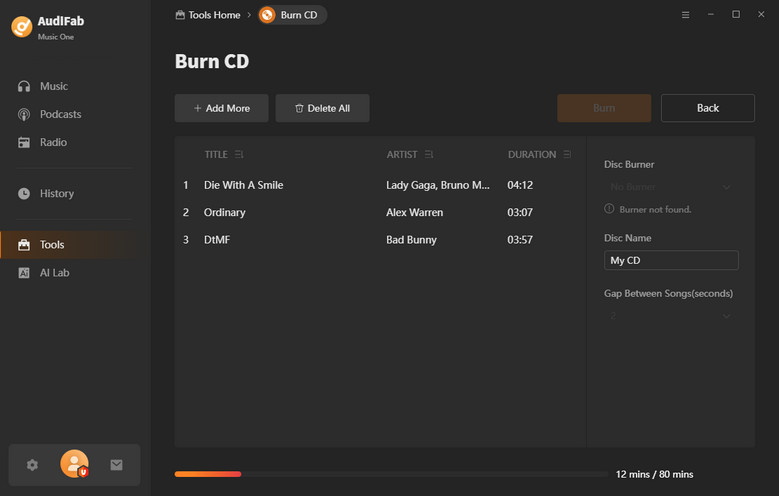Click the Gap Between Songs(seconds) label

coord(668,293)
